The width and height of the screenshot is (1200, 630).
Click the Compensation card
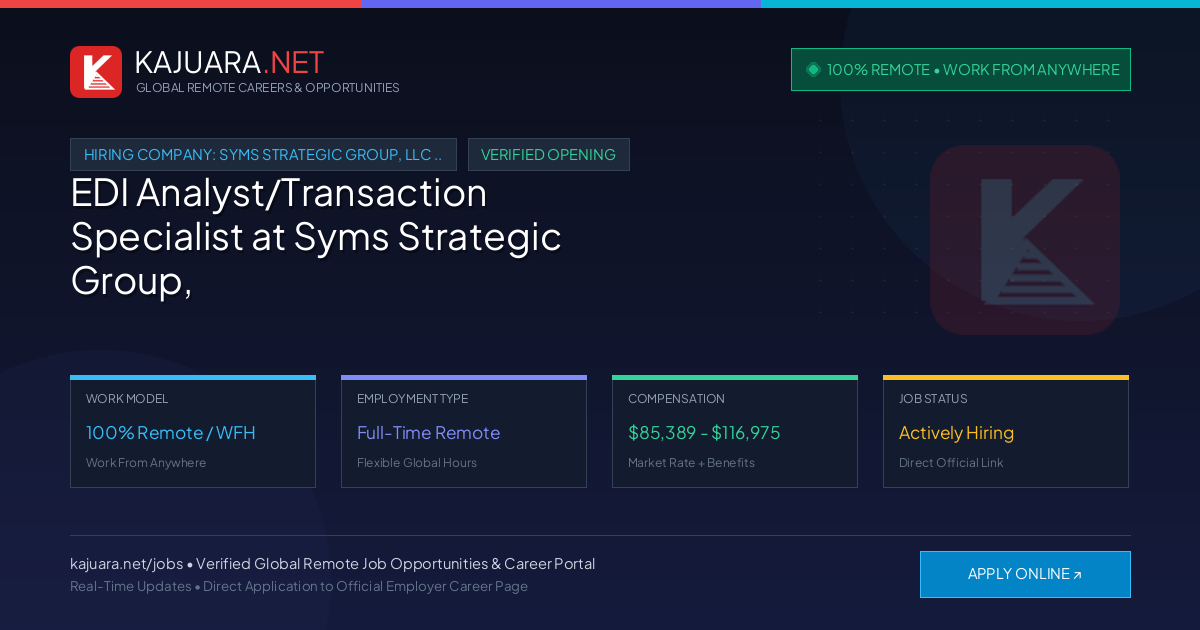tap(735, 431)
